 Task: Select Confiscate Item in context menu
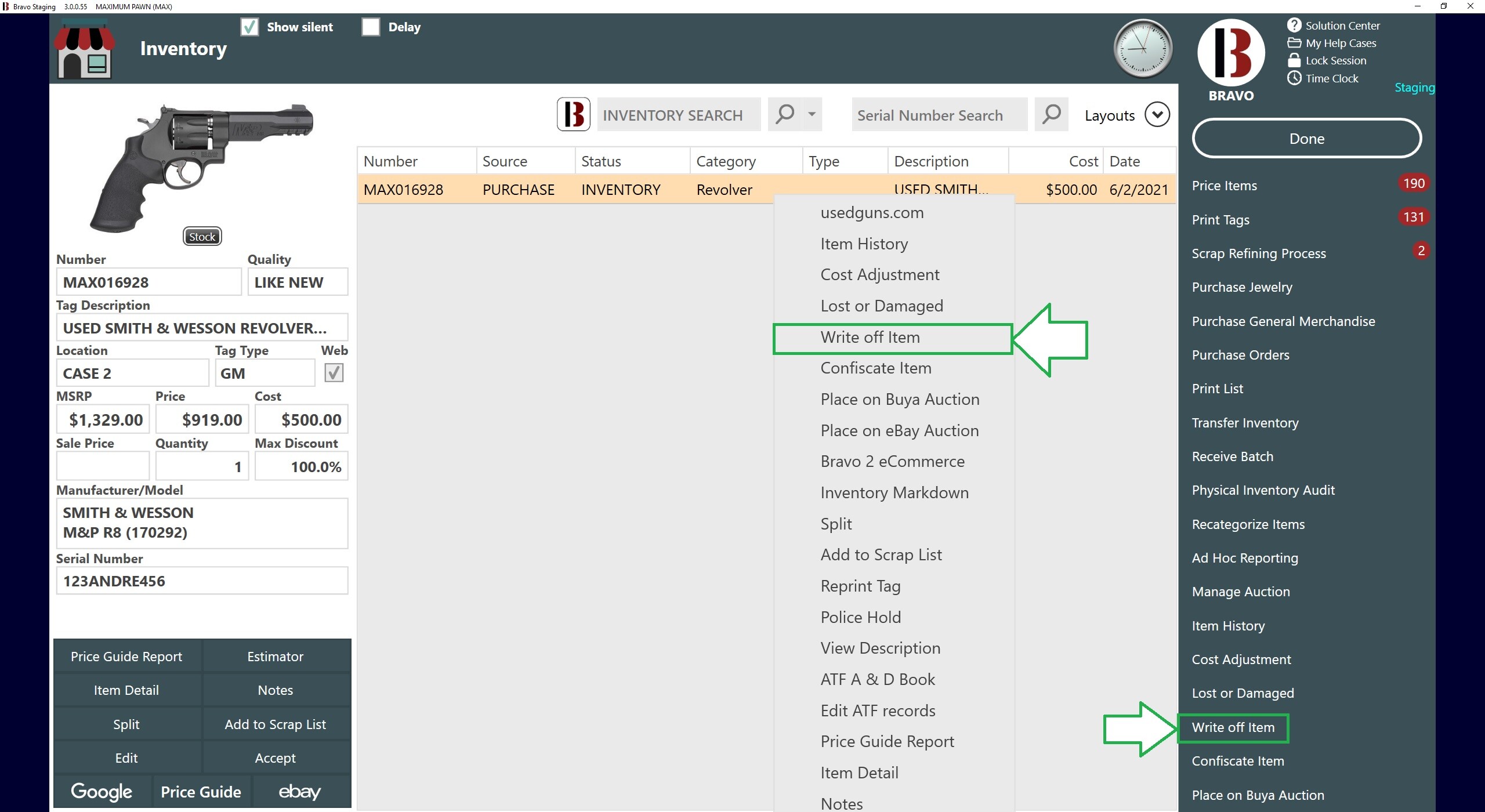(x=875, y=368)
